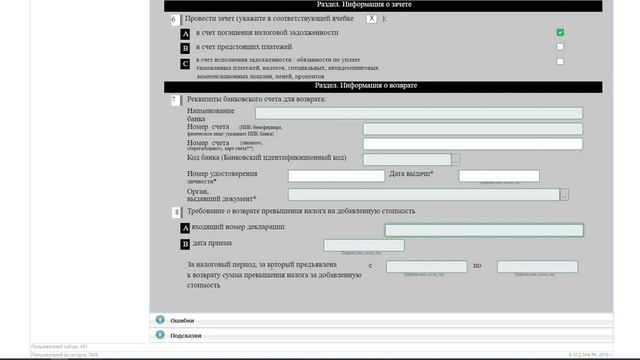The width and height of the screenshot is (640, 360).
Task: Click the дата приема date field
Action: [x=364, y=245]
